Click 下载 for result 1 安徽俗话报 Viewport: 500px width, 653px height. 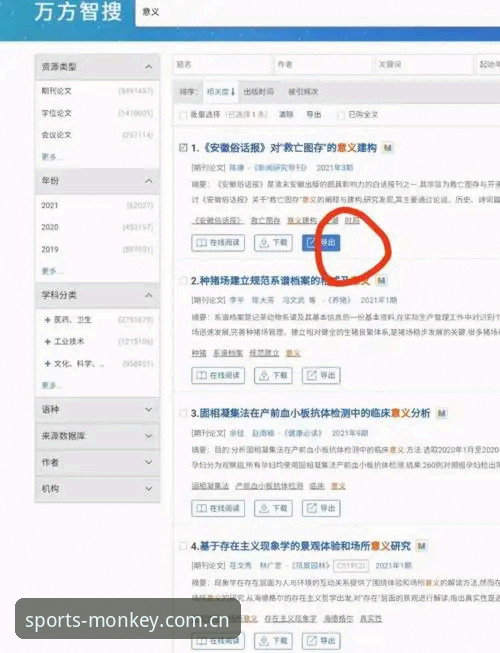tap(274, 243)
